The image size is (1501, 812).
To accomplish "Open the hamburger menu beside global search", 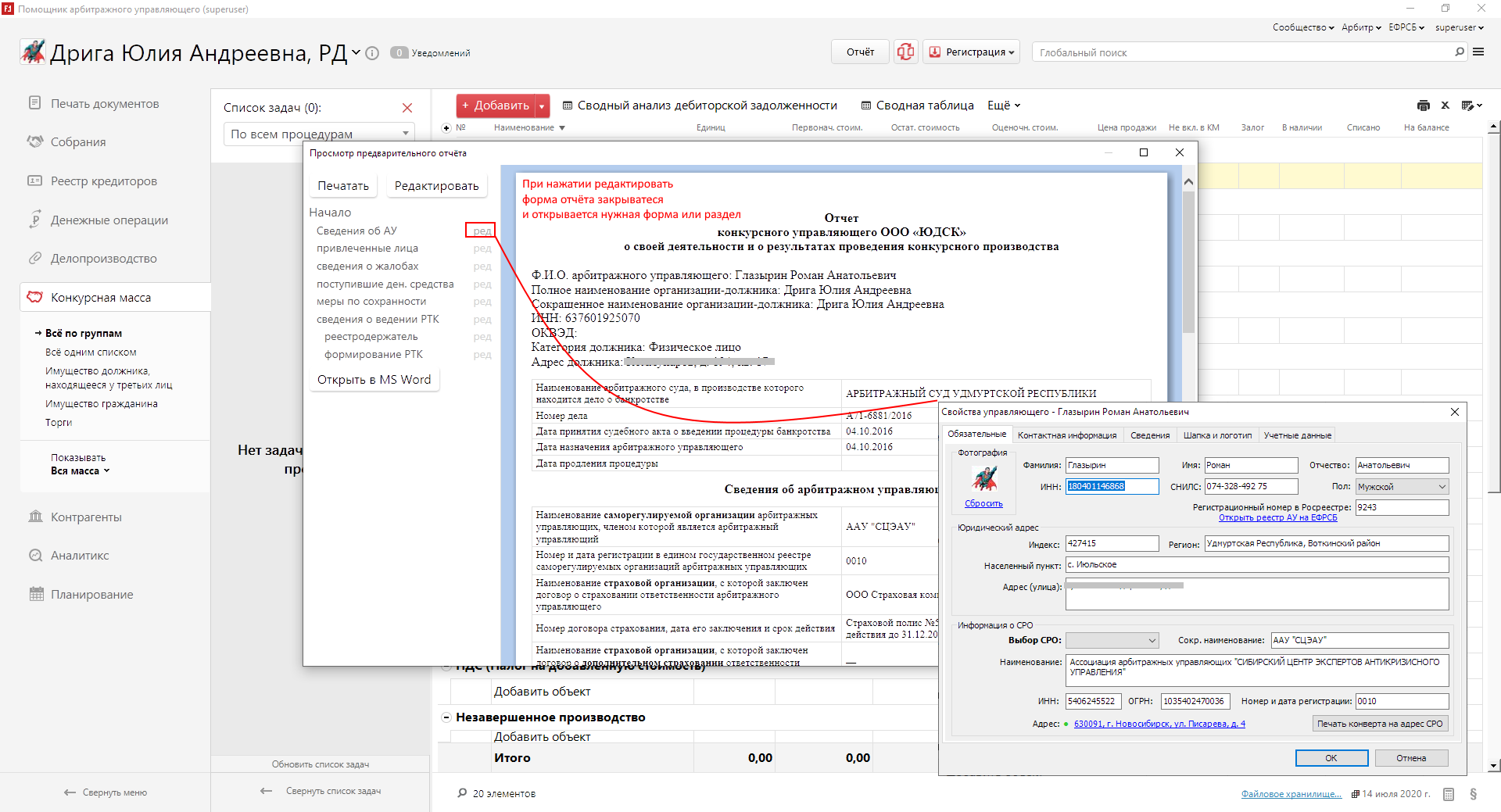I will tap(1478, 52).
